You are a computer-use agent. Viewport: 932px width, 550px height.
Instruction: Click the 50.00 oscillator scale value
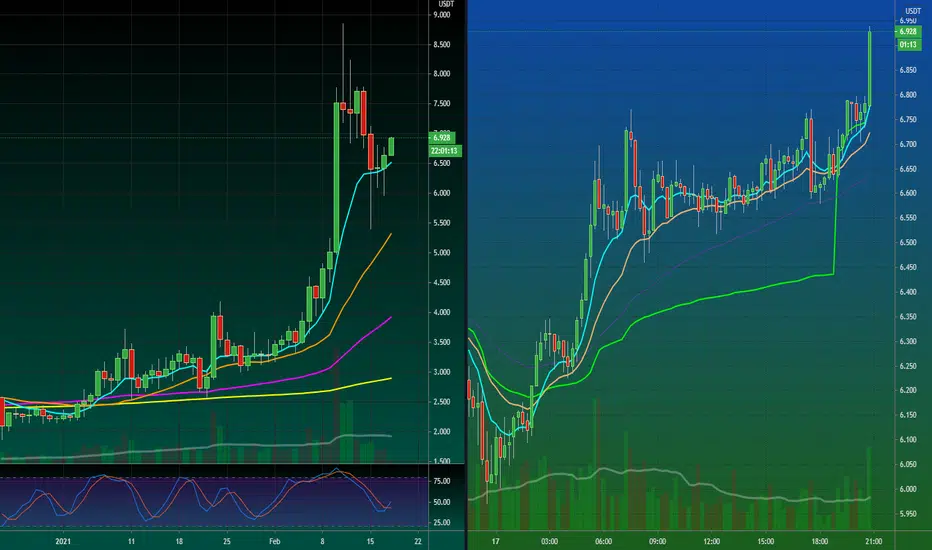click(442, 502)
